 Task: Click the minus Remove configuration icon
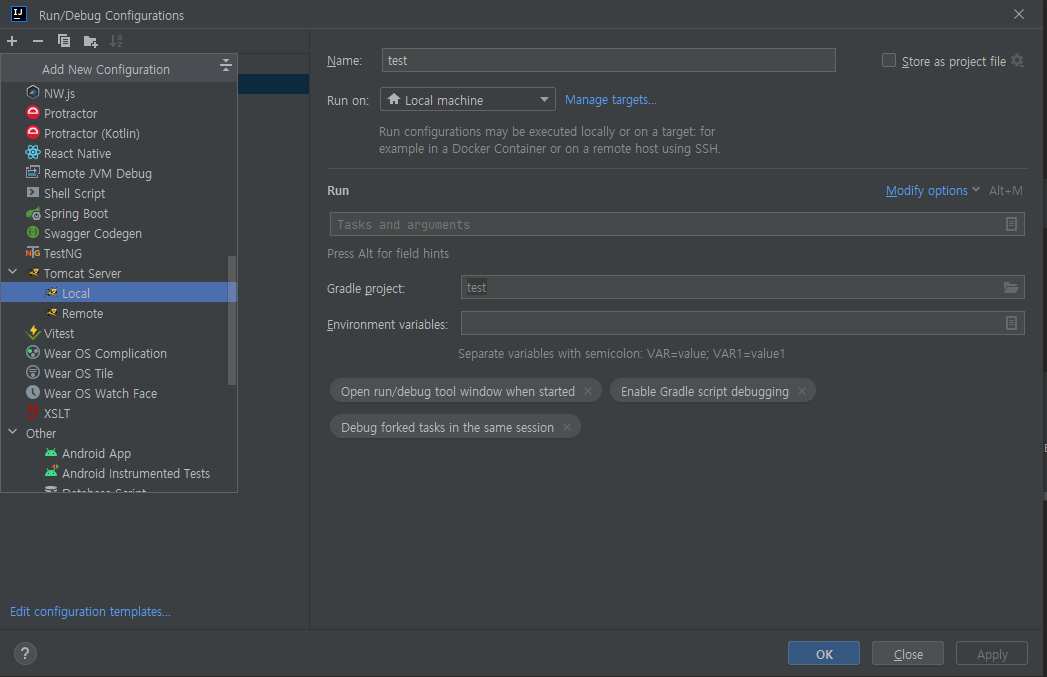tap(38, 41)
